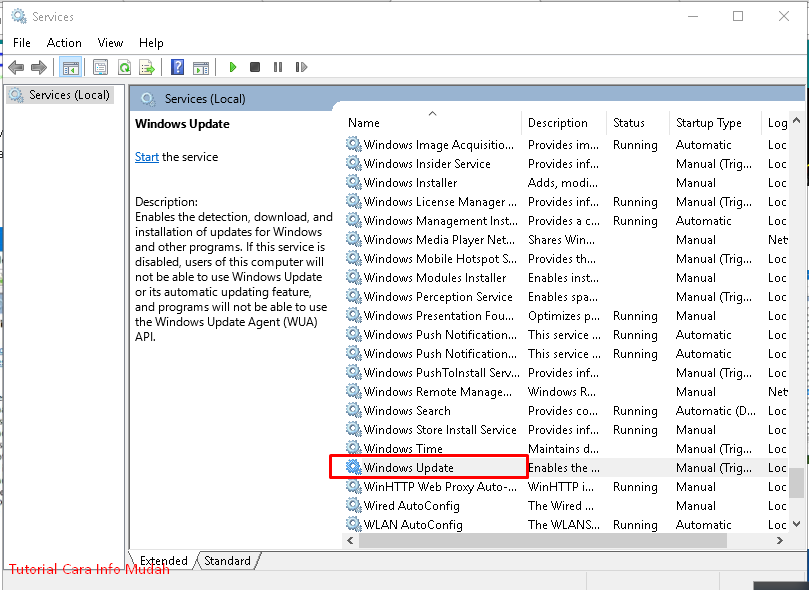809x590 pixels.
Task: Click the Back arrow in toolbar
Action: [x=17, y=67]
